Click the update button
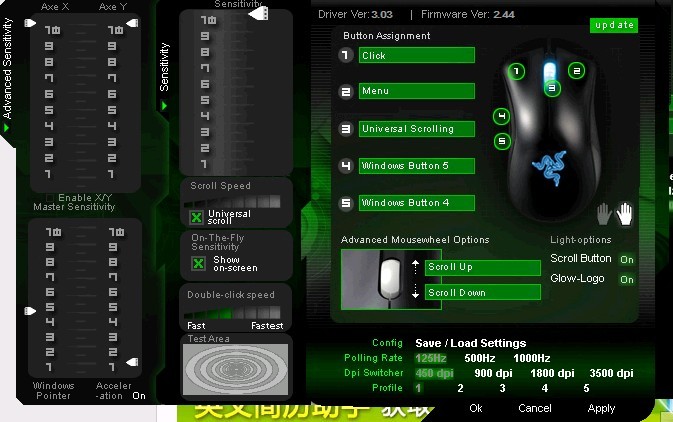Image resolution: width=673 pixels, height=422 pixels. tap(614, 25)
